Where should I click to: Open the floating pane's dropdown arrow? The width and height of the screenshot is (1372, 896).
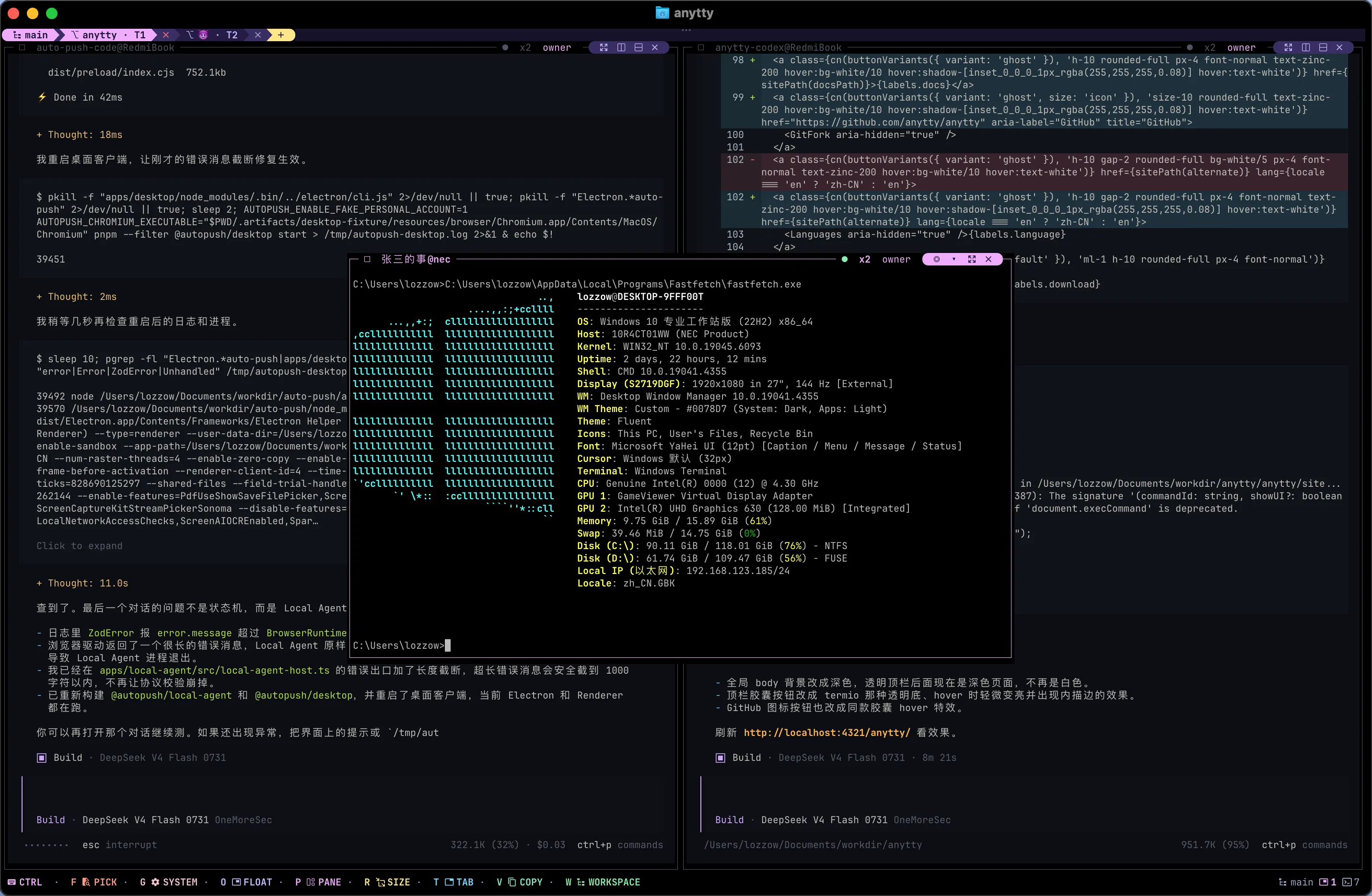pos(954,259)
